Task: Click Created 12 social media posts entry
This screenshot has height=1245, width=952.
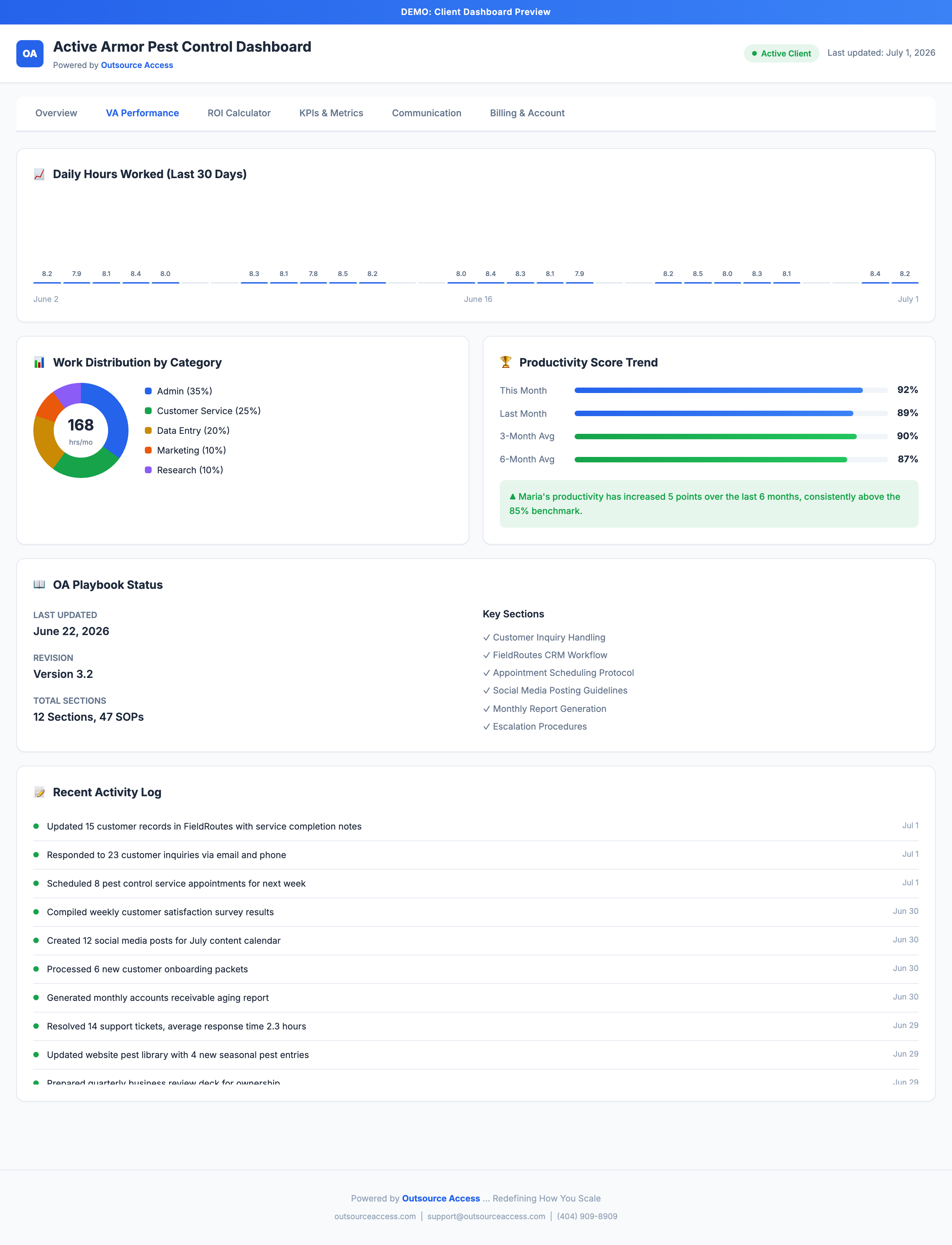Action: pyautogui.click(x=476, y=941)
